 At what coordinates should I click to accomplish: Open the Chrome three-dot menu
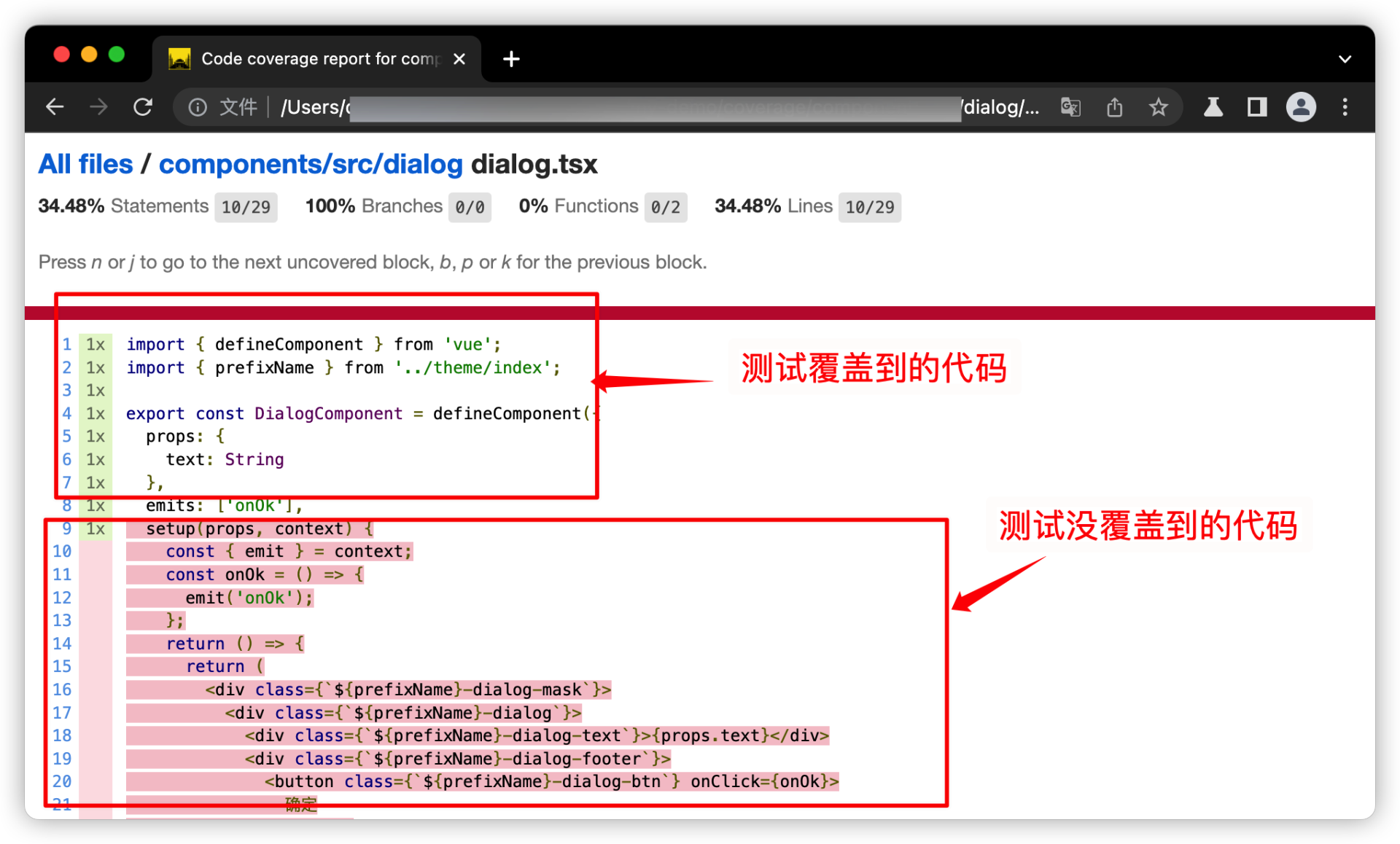coord(1345,107)
